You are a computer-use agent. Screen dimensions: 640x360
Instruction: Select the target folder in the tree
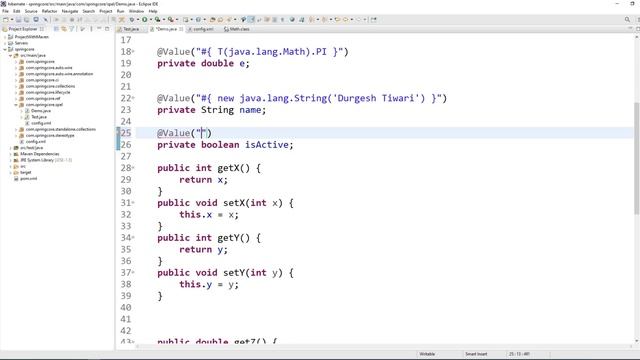coord(25,172)
